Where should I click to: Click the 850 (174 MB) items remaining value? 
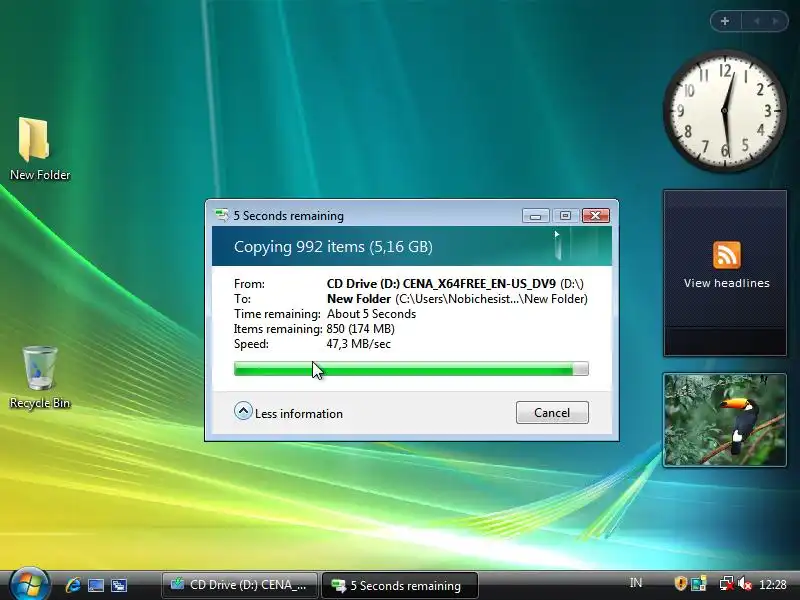[360, 329]
